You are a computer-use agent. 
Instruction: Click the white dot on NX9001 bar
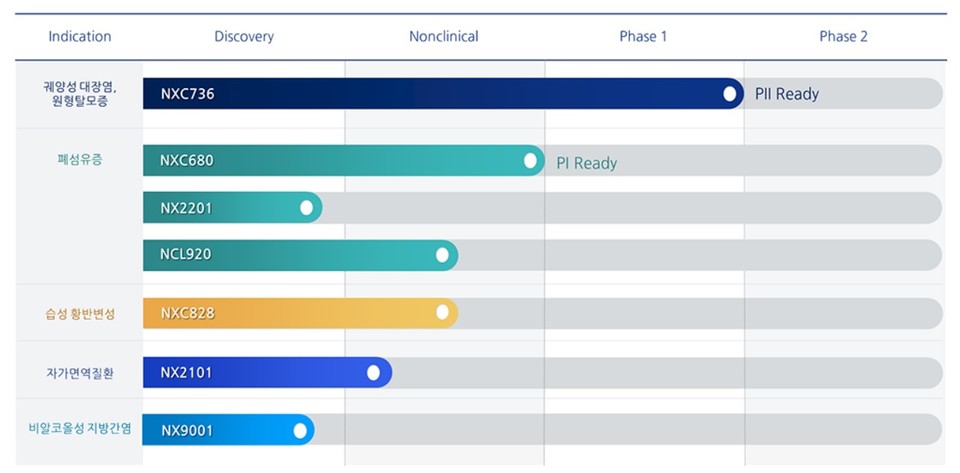(x=299, y=430)
